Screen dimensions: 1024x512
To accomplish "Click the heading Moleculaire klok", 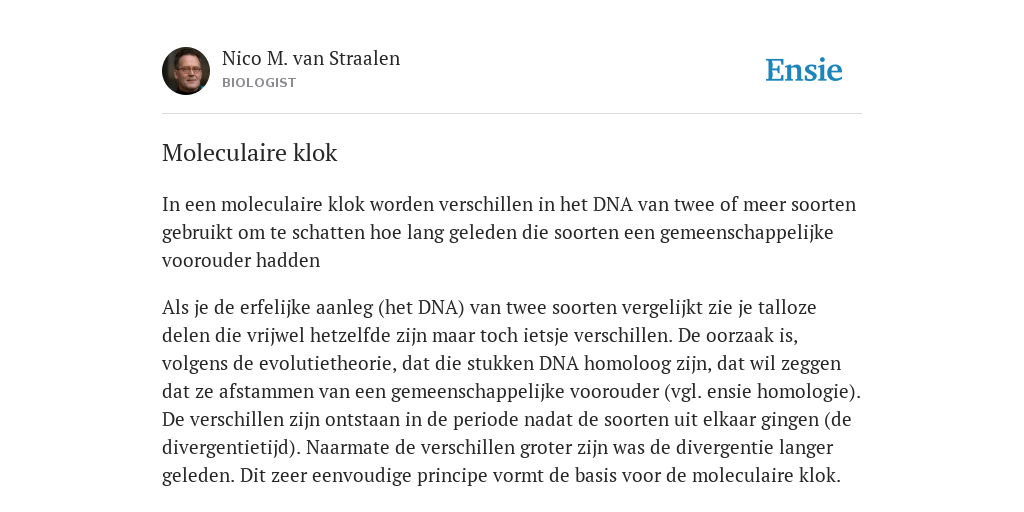I will coord(249,153).
